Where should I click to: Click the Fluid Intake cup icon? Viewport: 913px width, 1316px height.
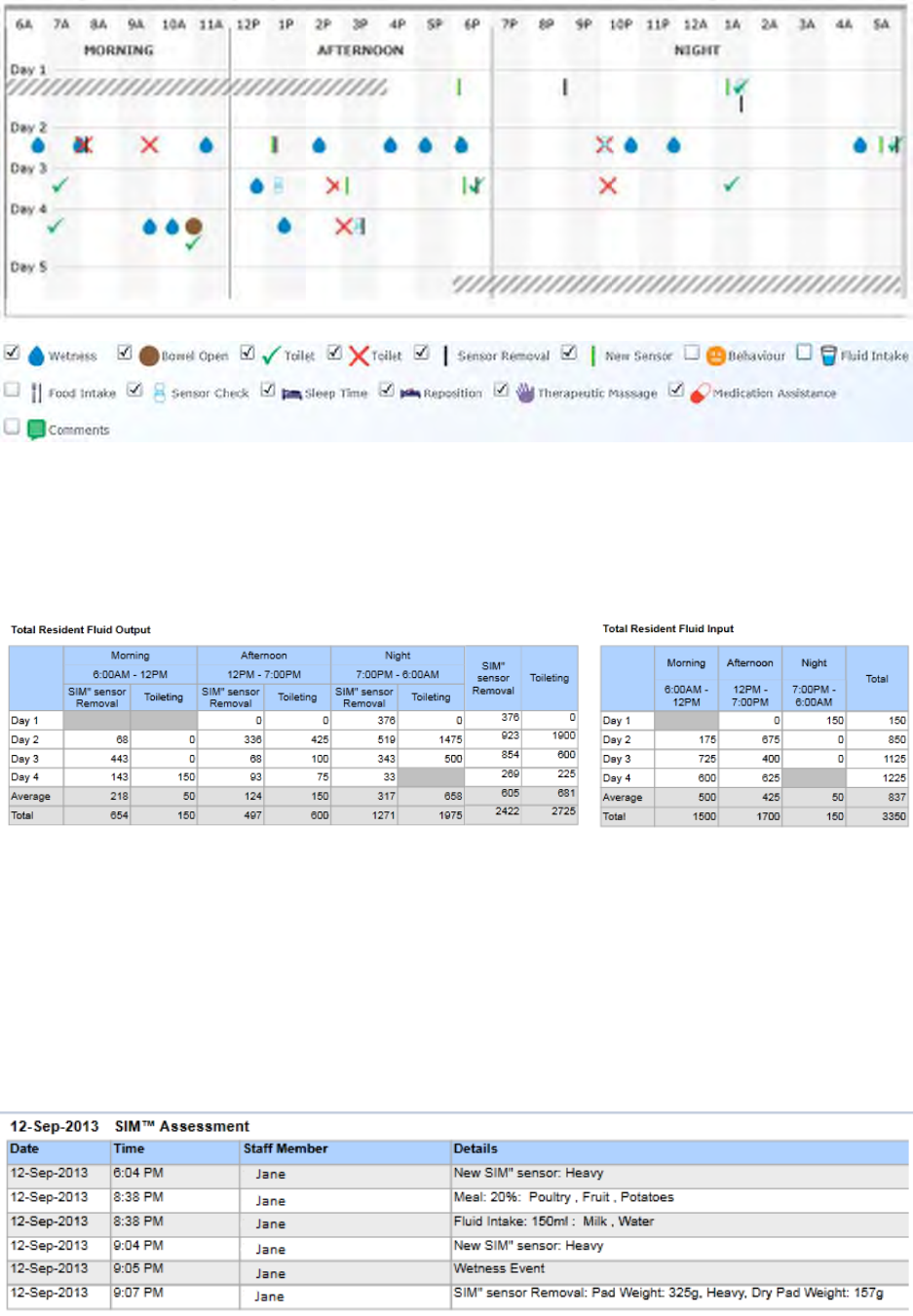(x=828, y=355)
